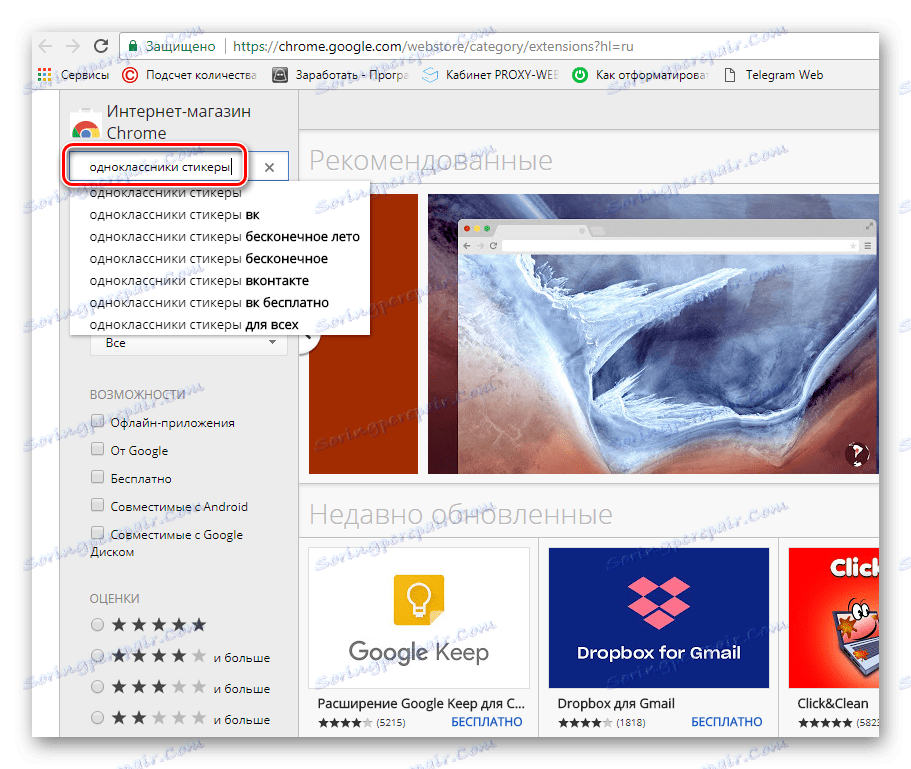Screen dimensions: 911x769
Task: Click the Недавно обновленные section heading
Action: point(461,515)
